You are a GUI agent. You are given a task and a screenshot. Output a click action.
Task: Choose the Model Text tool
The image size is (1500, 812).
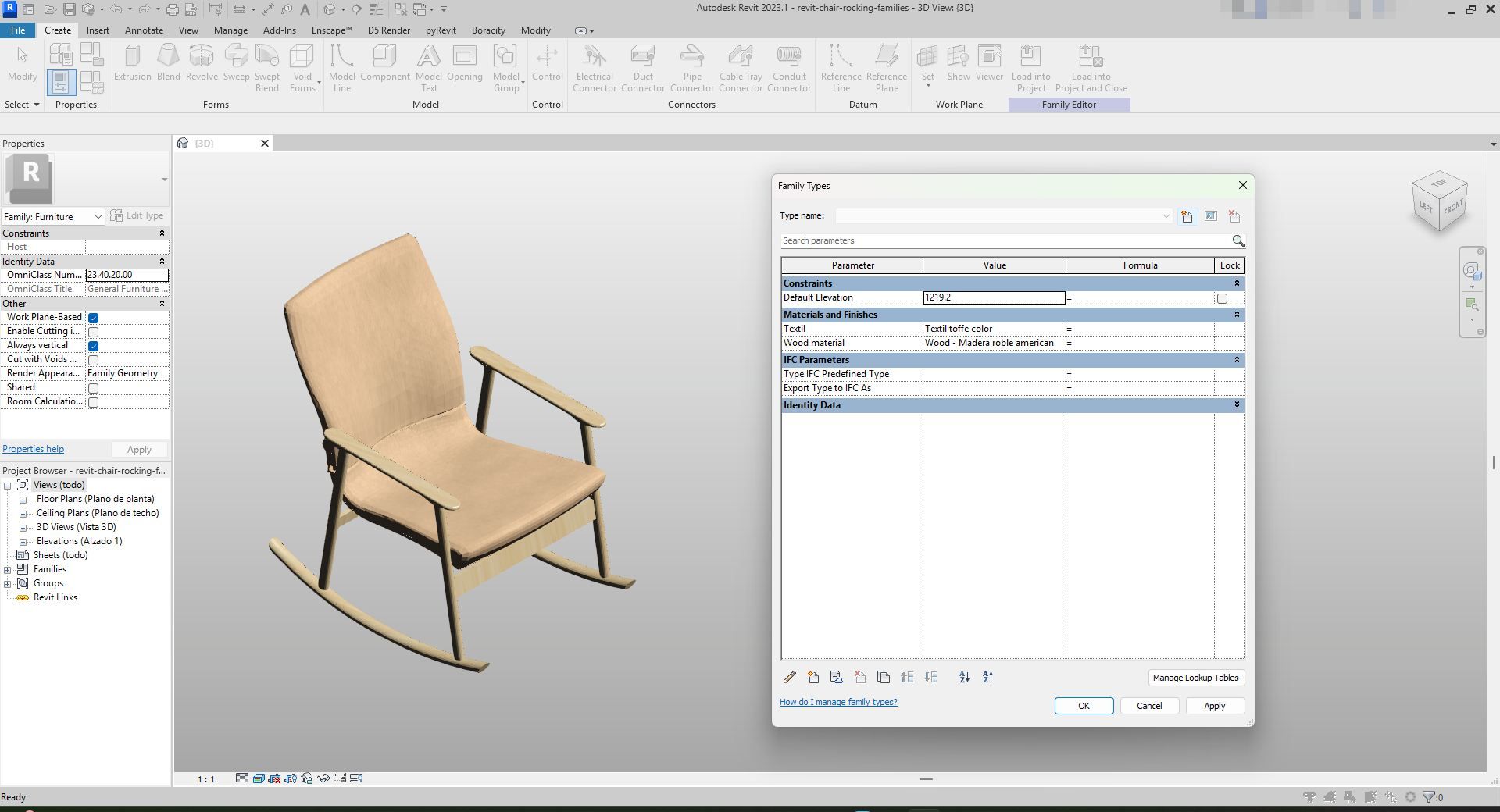pyautogui.click(x=428, y=68)
